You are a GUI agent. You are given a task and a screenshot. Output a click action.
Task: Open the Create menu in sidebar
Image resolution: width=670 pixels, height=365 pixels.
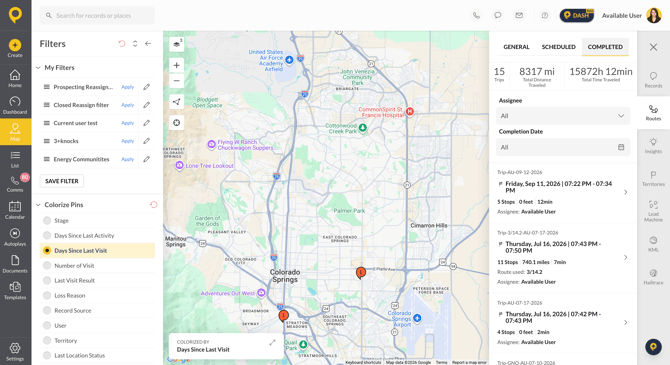click(x=15, y=48)
